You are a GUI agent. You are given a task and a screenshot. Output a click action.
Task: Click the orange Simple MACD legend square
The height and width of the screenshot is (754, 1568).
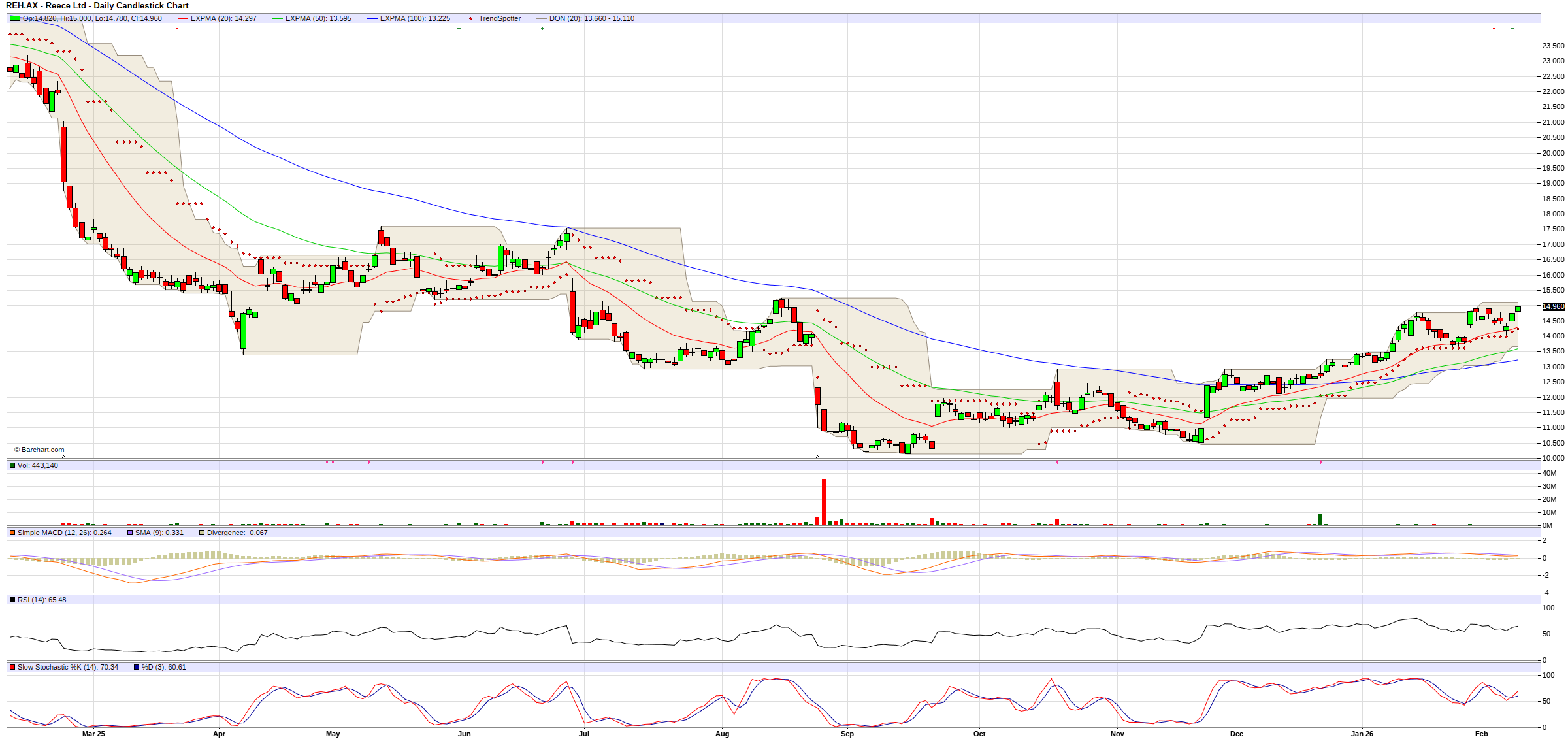coord(12,533)
